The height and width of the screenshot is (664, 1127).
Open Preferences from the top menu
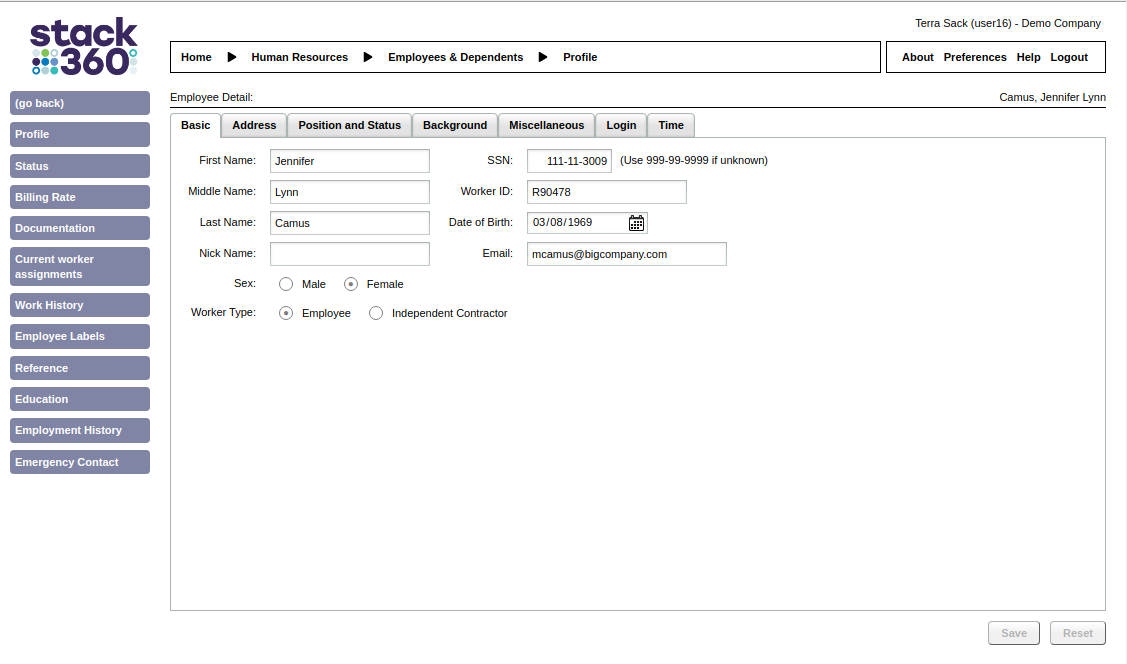(974, 57)
